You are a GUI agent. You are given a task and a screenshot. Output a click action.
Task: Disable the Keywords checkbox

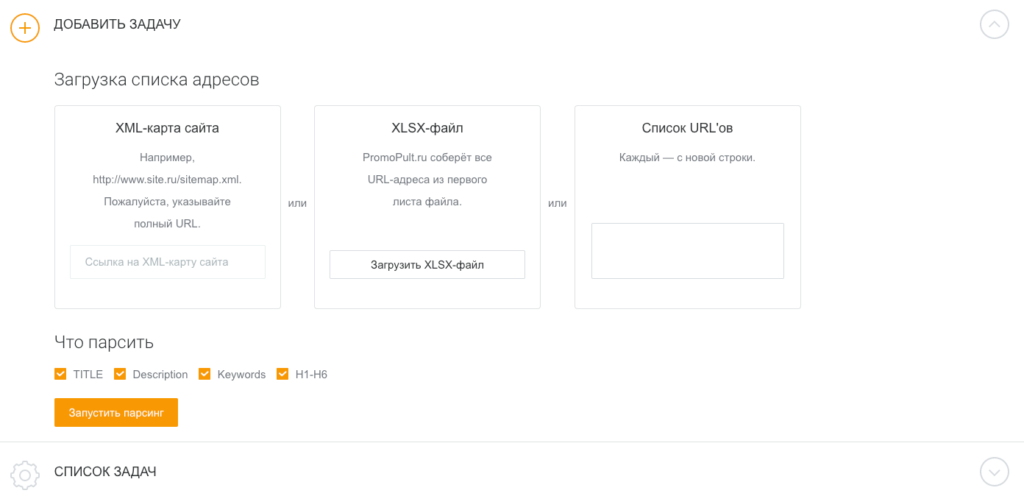[205, 374]
